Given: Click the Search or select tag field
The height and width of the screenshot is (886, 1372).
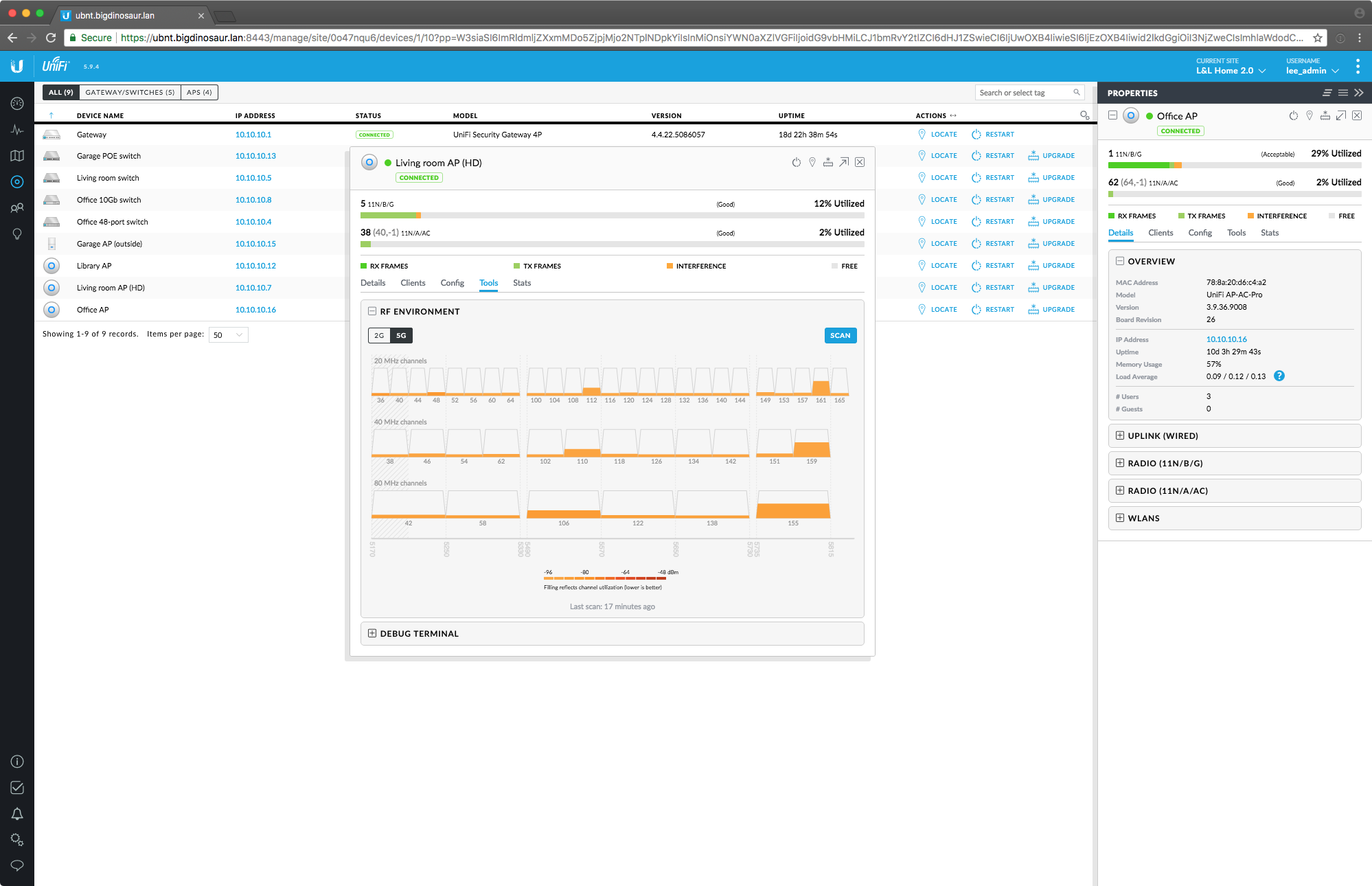Looking at the screenshot, I should click(1023, 93).
